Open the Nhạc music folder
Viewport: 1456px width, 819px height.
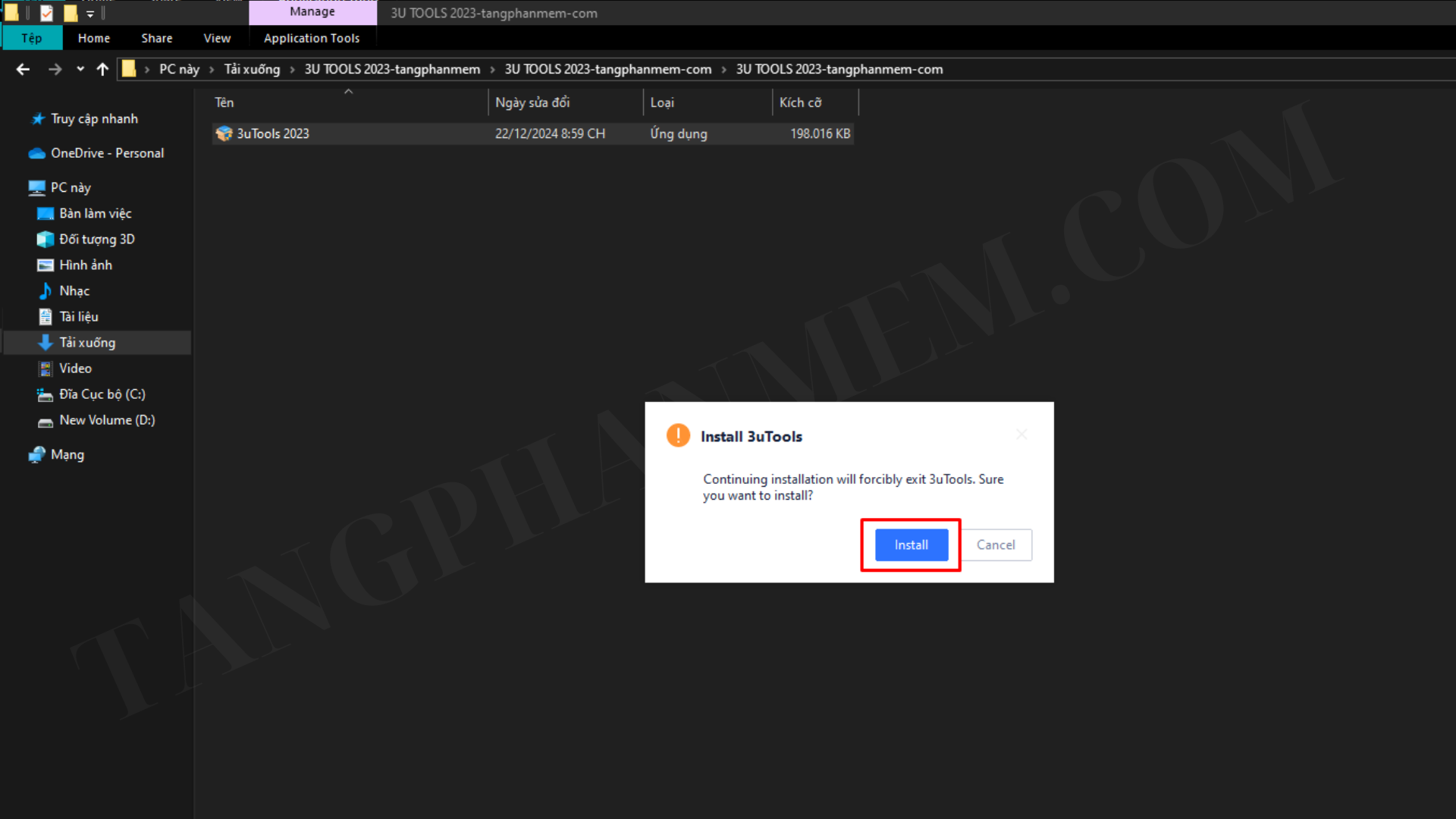pyautogui.click(x=74, y=290)
